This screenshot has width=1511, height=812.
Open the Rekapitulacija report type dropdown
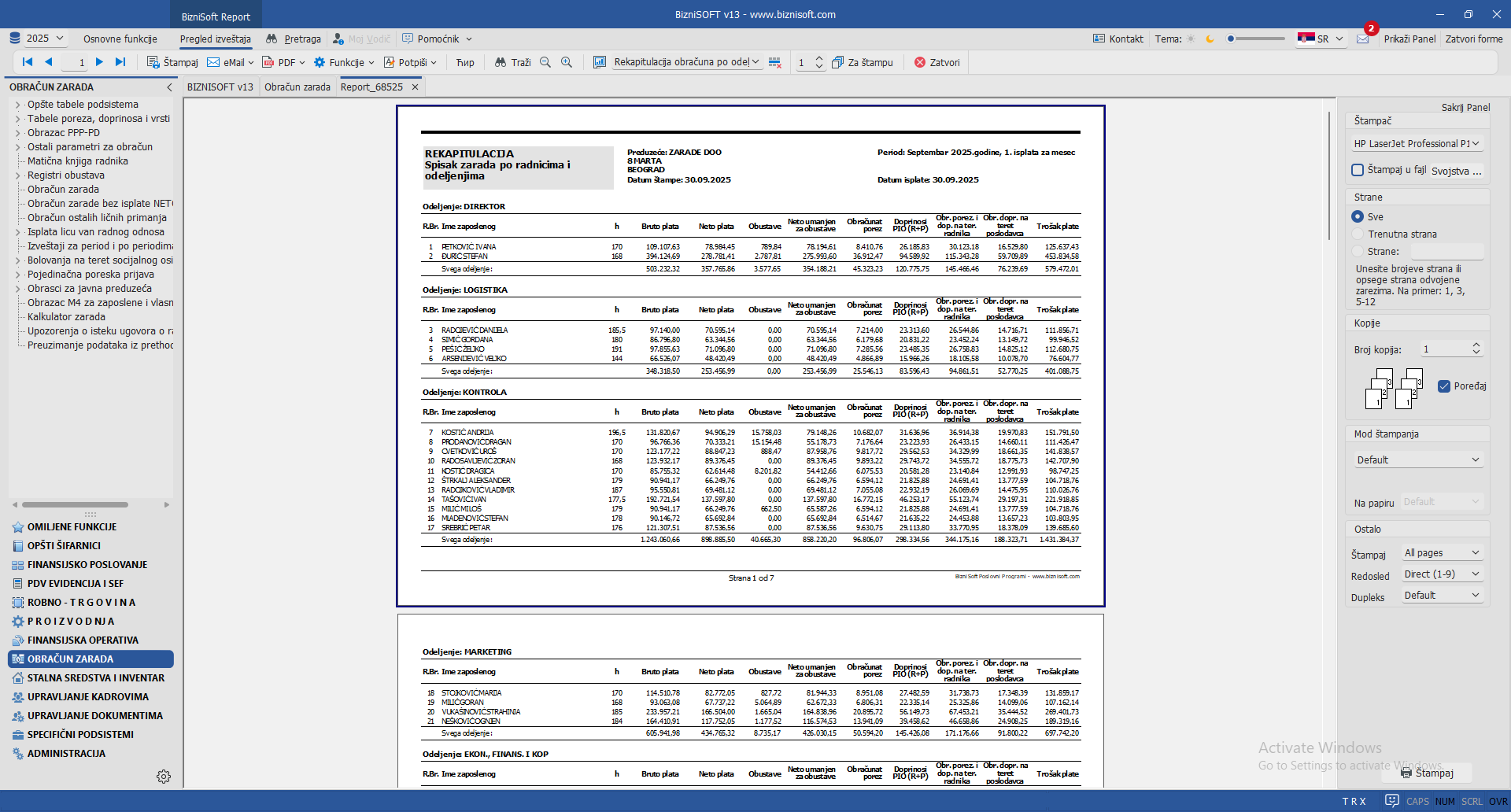pyautogui.click(x=685, y=62)
